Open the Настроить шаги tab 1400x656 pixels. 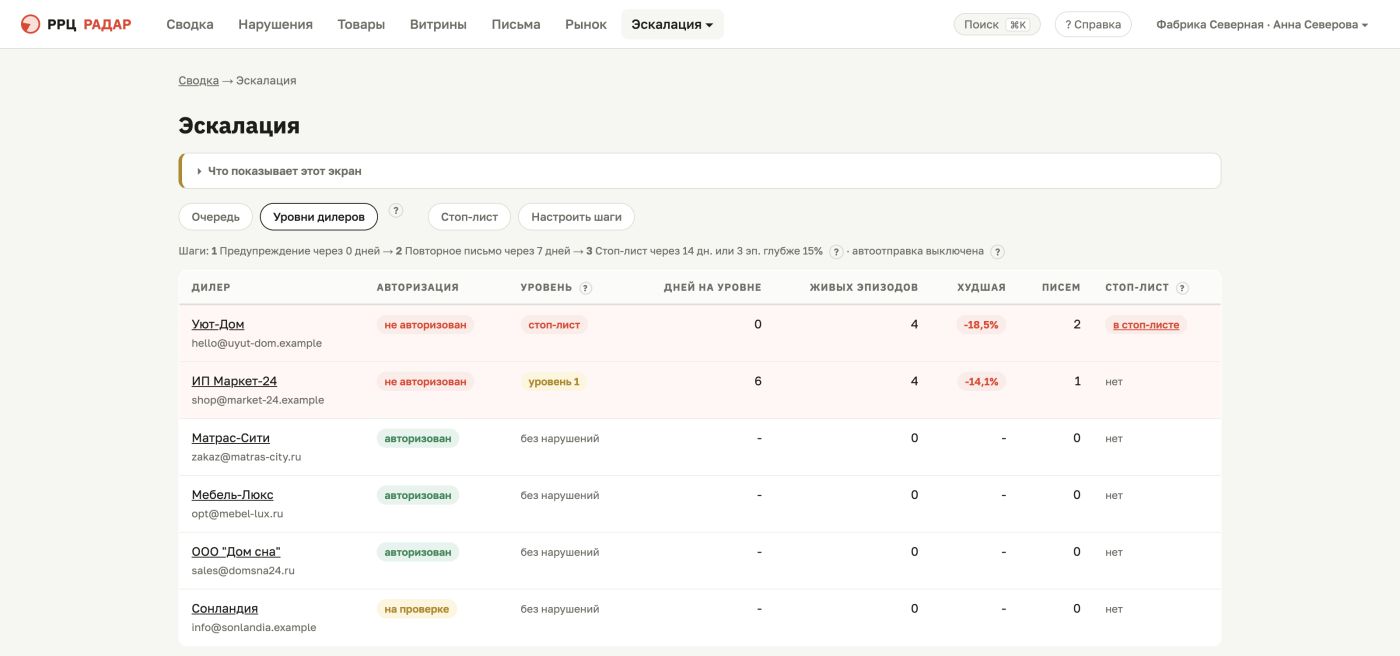point(576,217)
